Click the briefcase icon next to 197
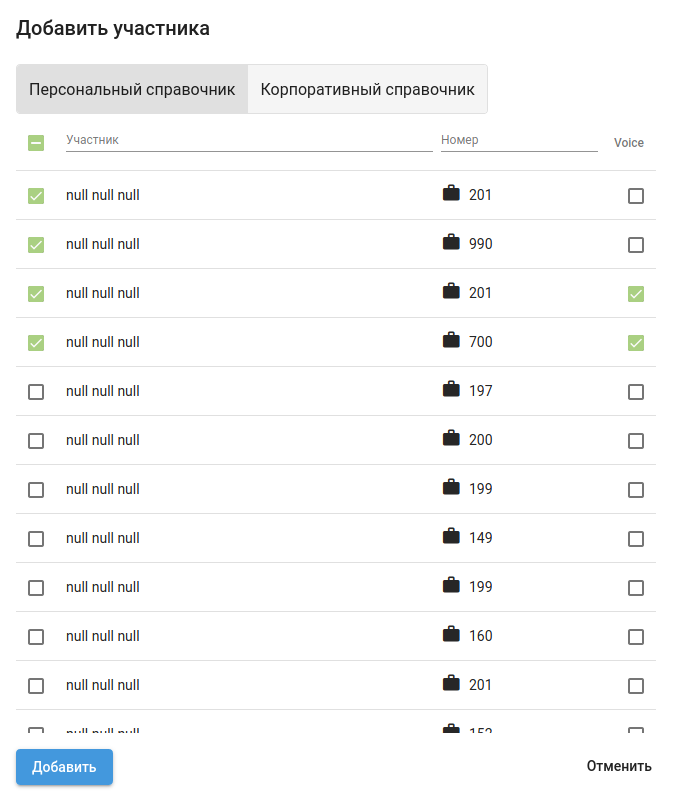 (x=451, y=390)
